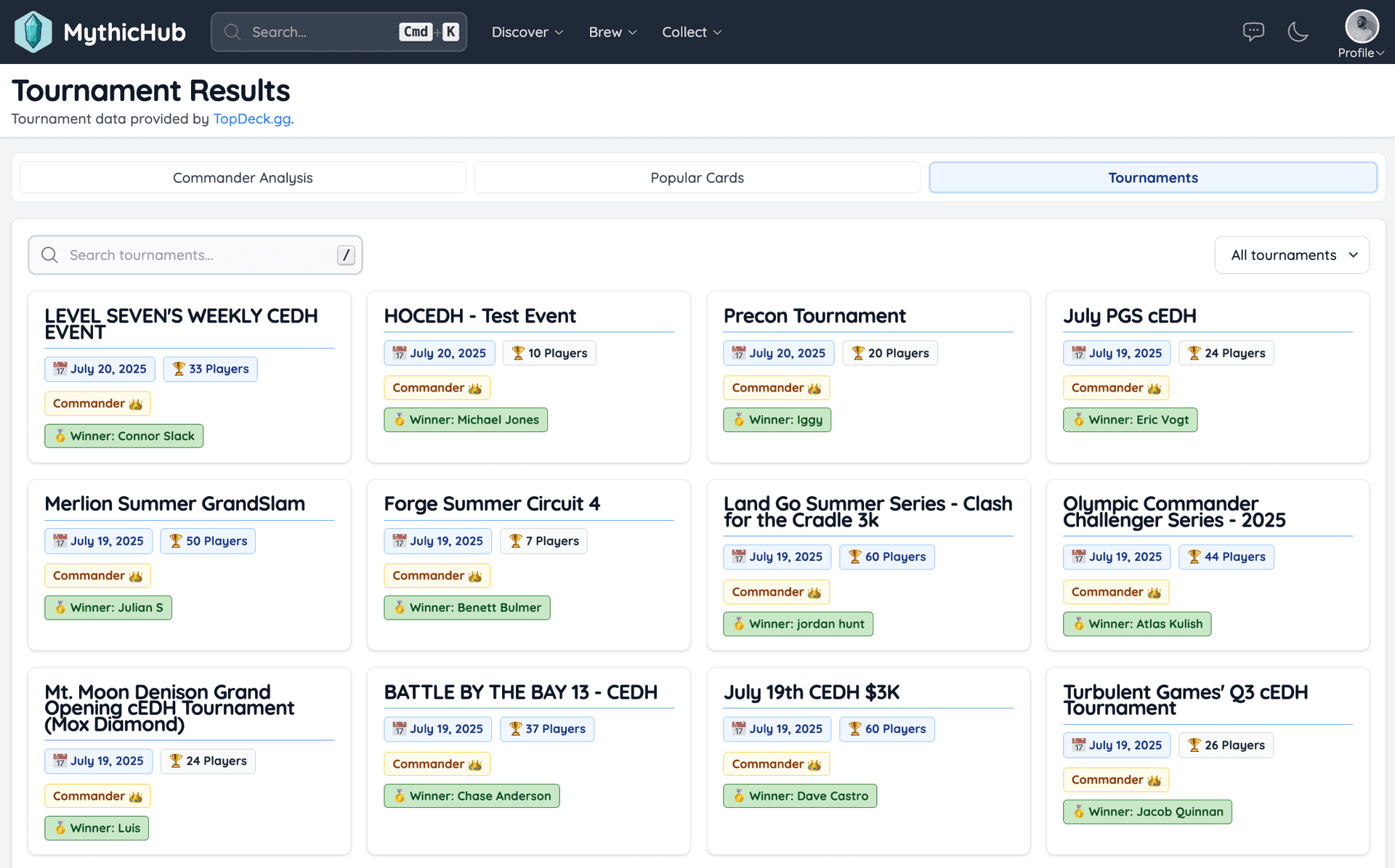
Task: Click the slash shortcut key badge
Action: point(346,255)
